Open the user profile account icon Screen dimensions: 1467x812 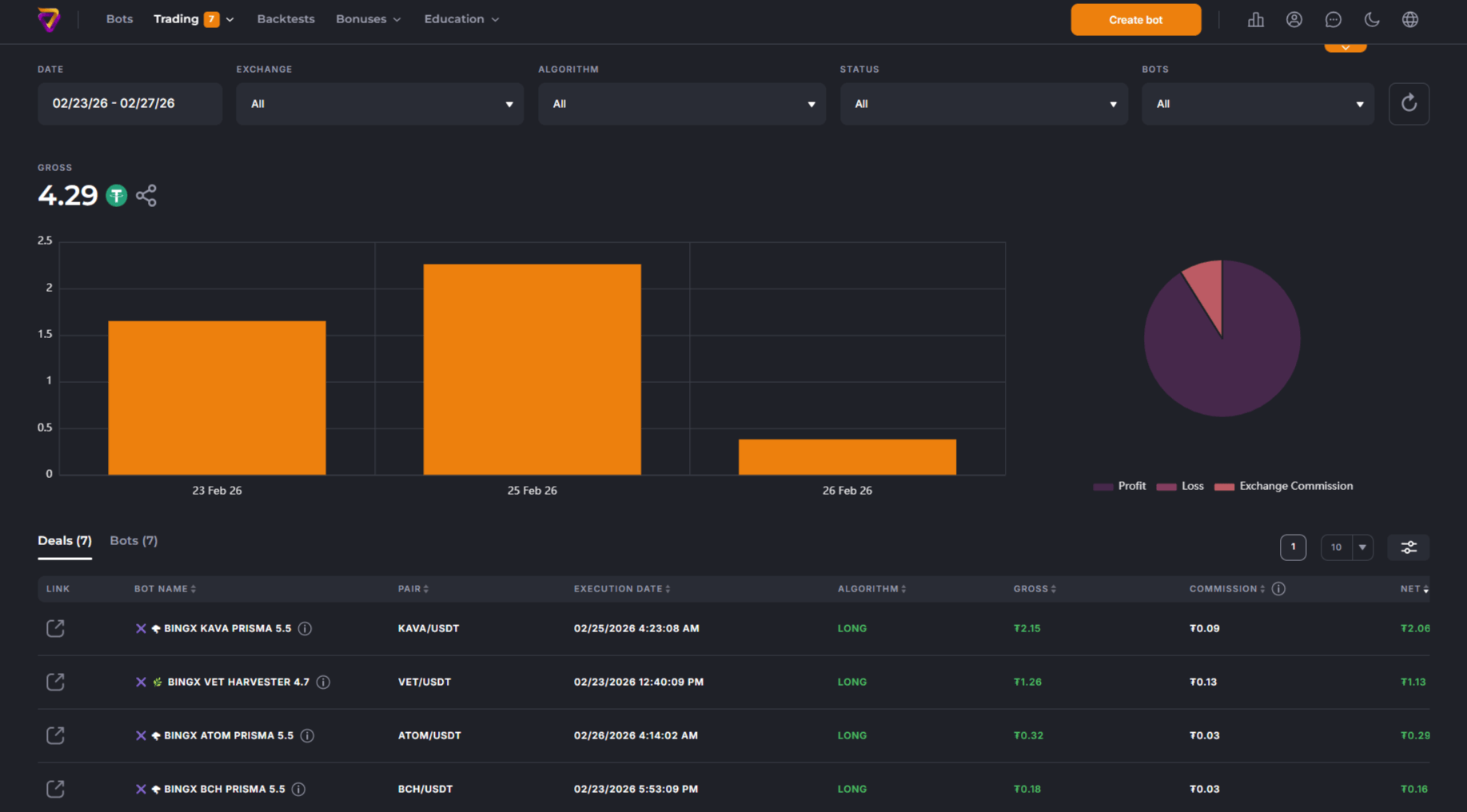point(1294,19)
